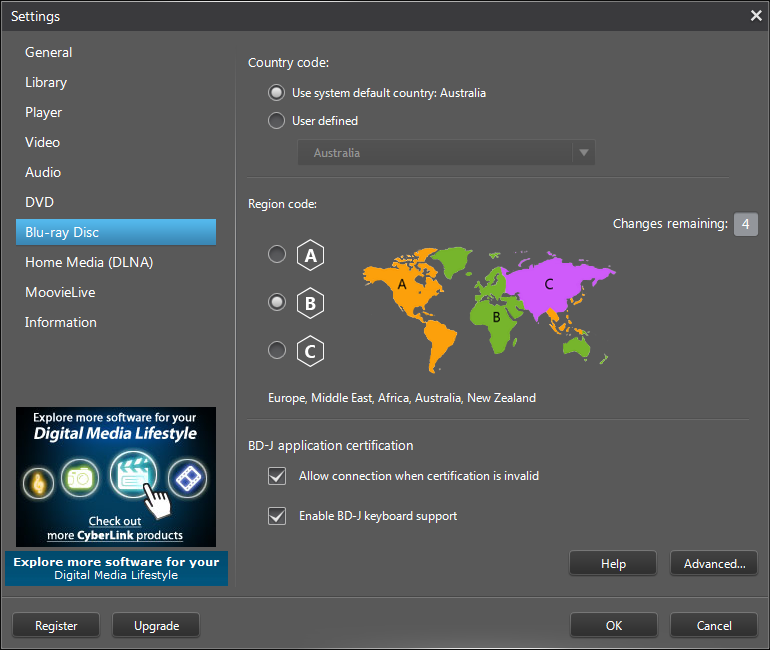Click the flame icon in ad banner
This screenshot has height=650, width=770.
coord(38,483)
